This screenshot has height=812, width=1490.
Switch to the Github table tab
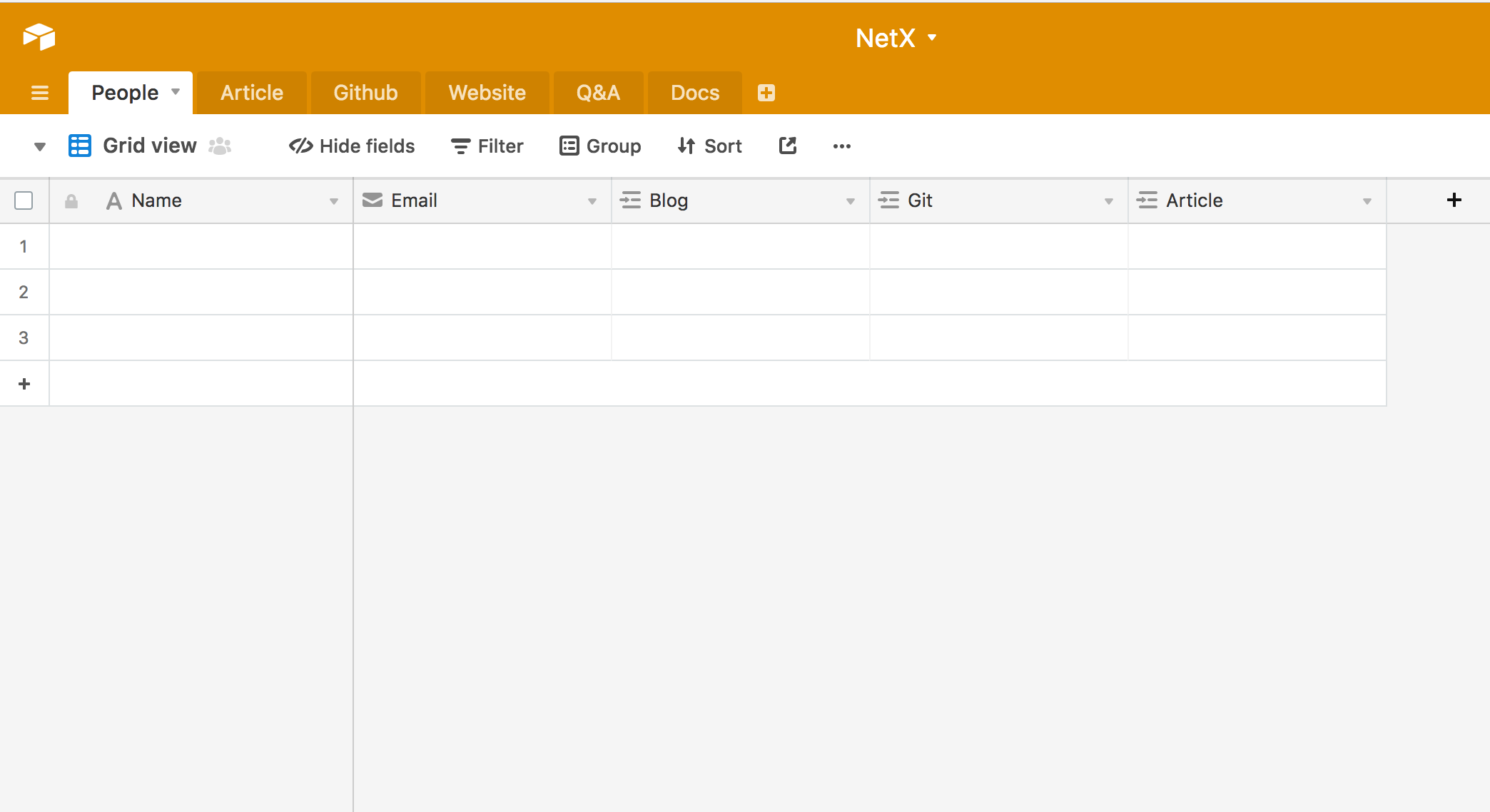(x=365, y=93)
